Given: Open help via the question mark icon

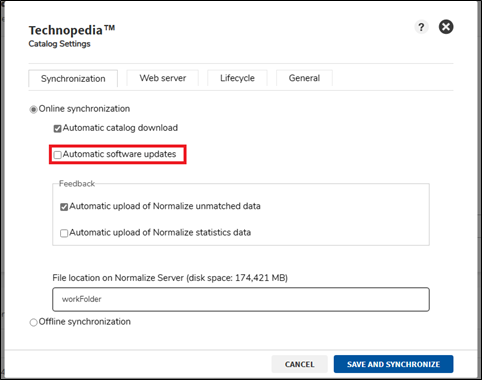Looking at the screenshot, I should (x=421, y=27).
